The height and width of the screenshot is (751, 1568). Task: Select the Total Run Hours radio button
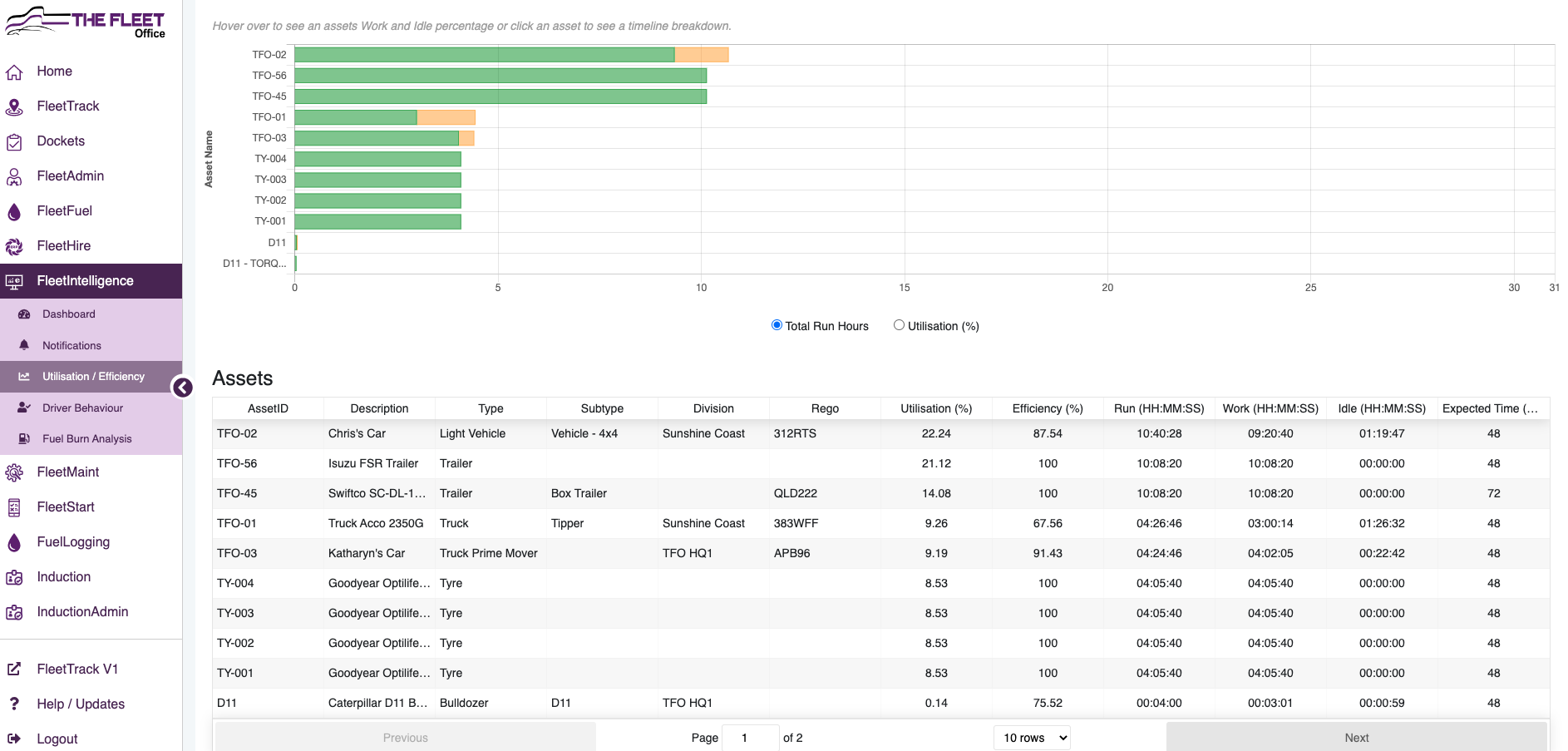point(777,325)
